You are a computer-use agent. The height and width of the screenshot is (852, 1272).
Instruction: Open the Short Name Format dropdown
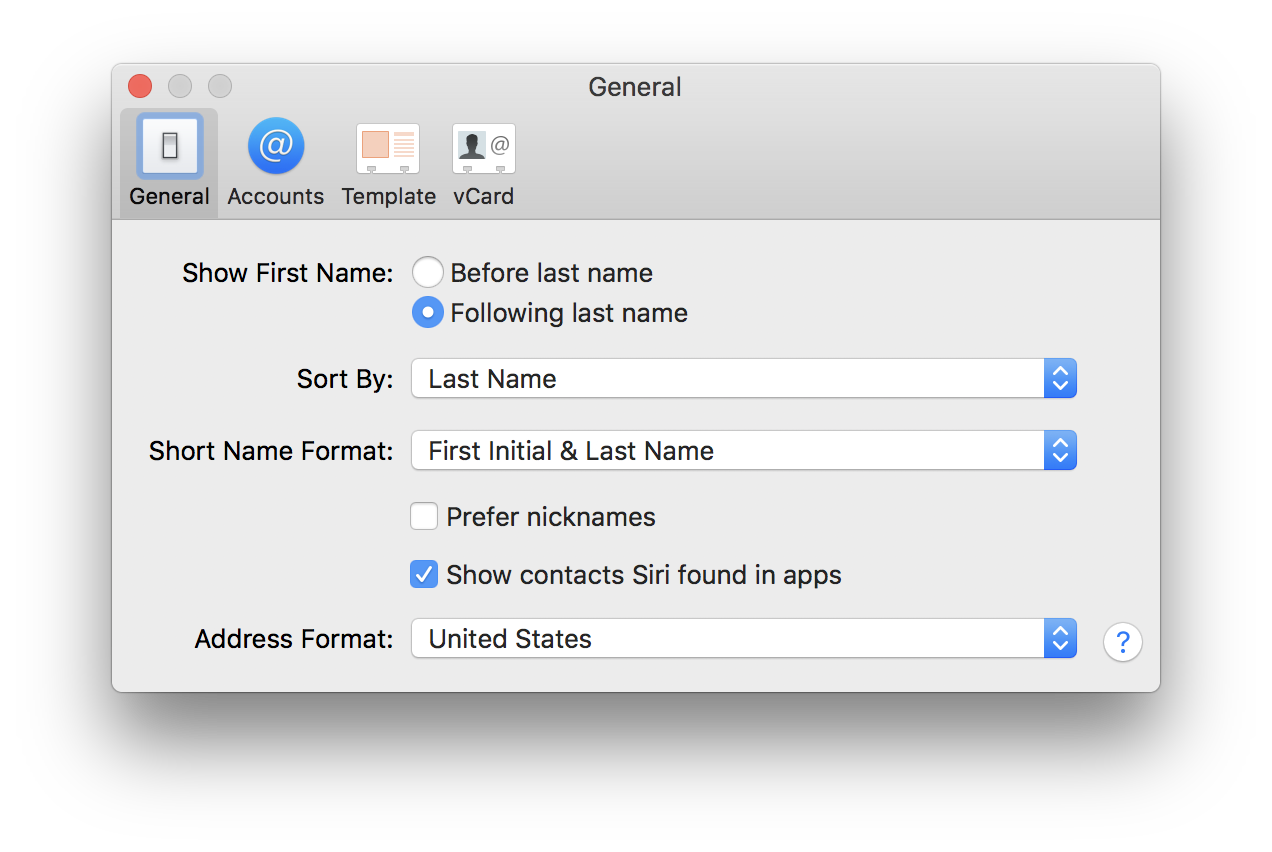click(744, 451)
